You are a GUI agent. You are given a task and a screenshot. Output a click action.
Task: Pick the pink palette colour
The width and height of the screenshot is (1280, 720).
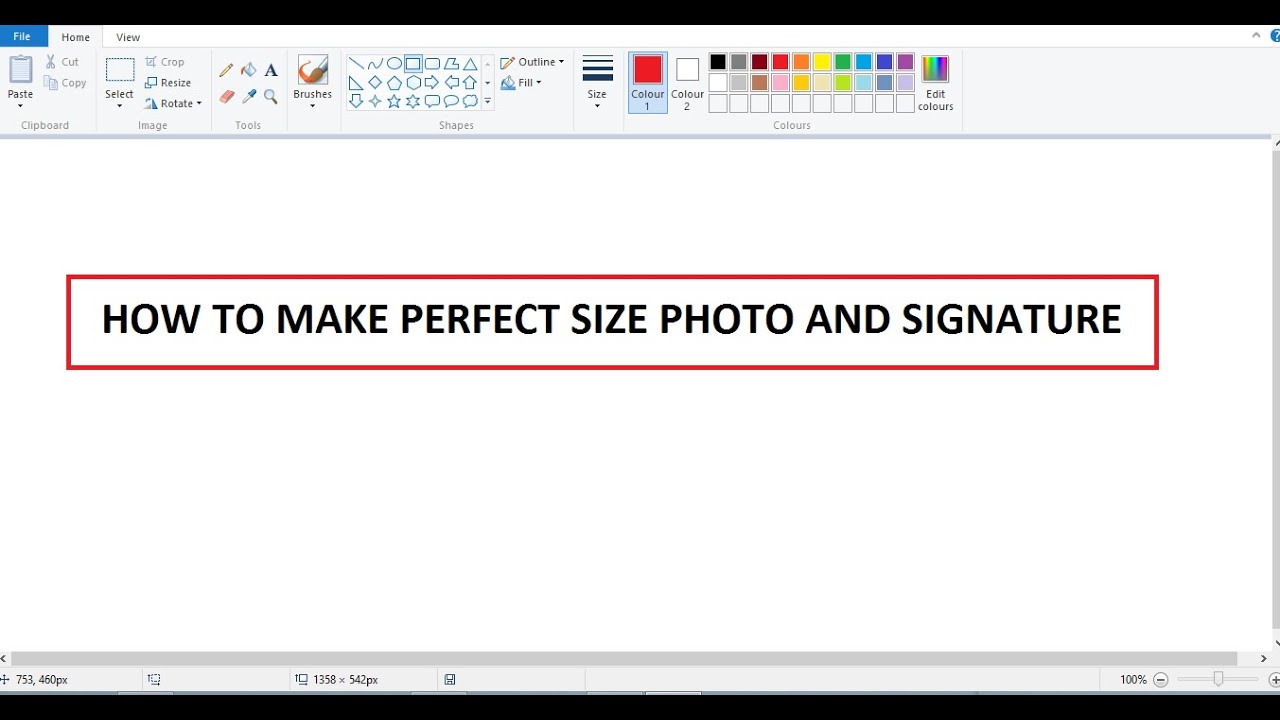(x=780, y=83)
